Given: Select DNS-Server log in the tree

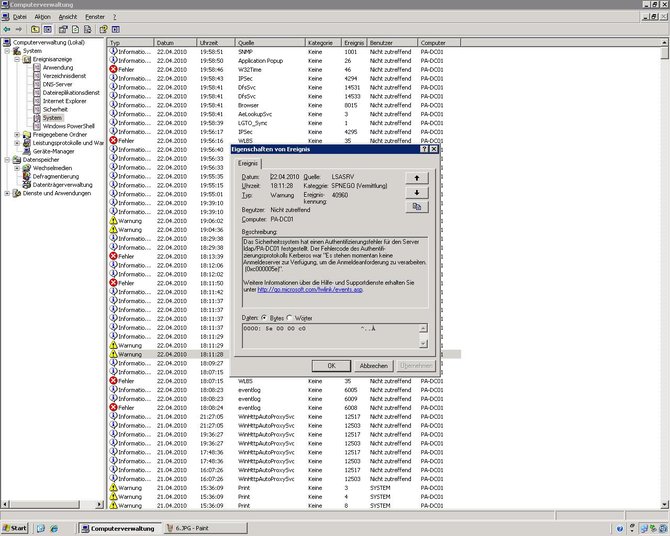Looking at the screenshot, I should [59, 84].
